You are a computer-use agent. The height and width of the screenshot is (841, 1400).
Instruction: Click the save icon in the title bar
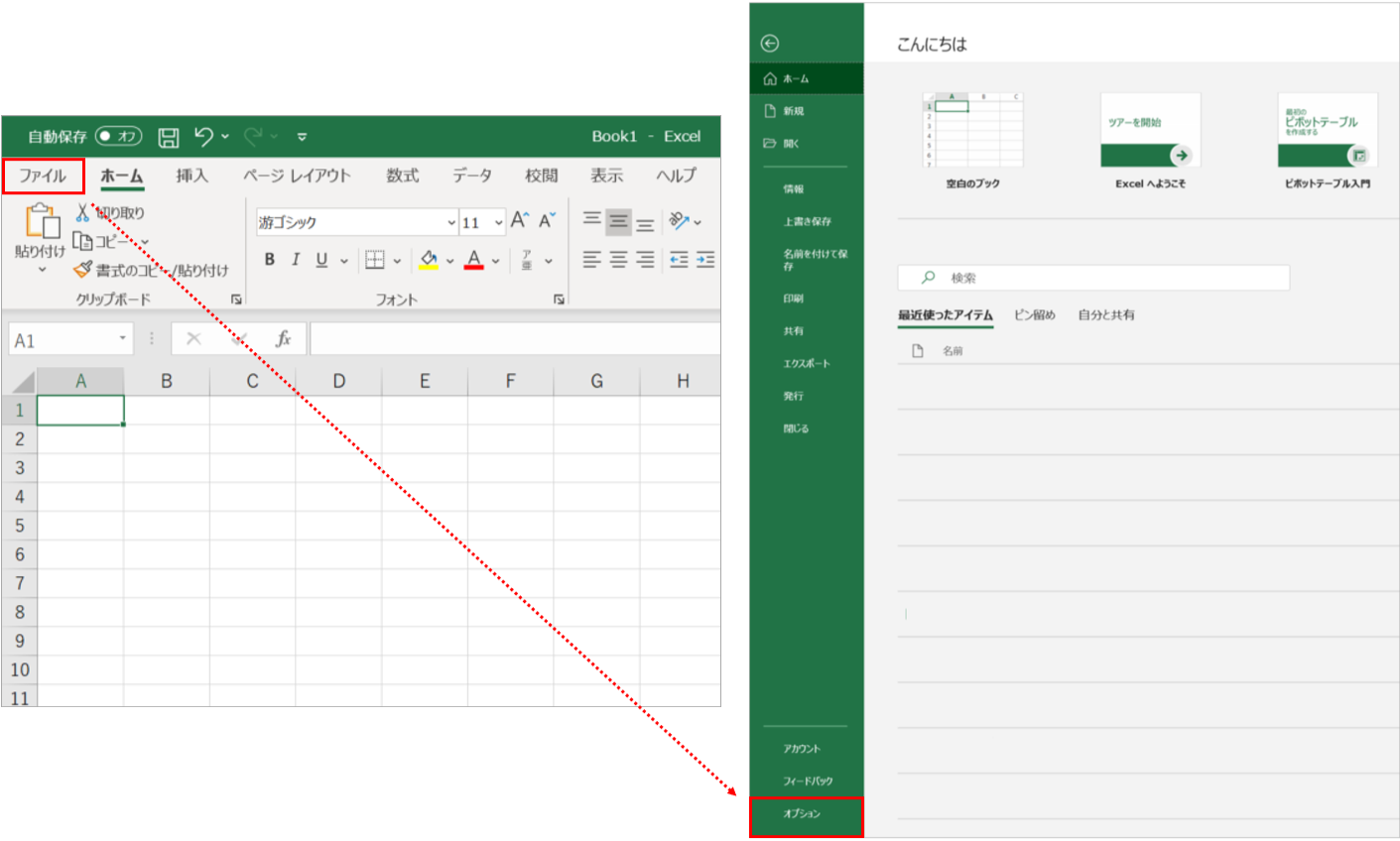coord(169,137)
